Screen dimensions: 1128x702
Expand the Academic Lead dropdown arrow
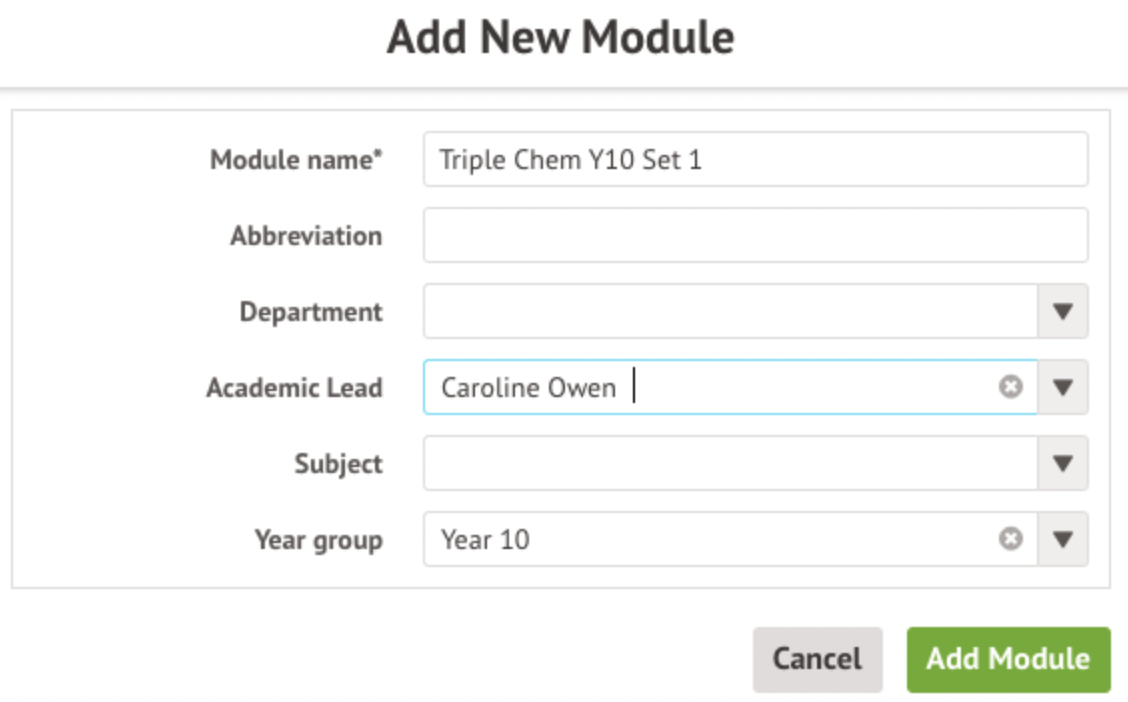click(1062, 387)
